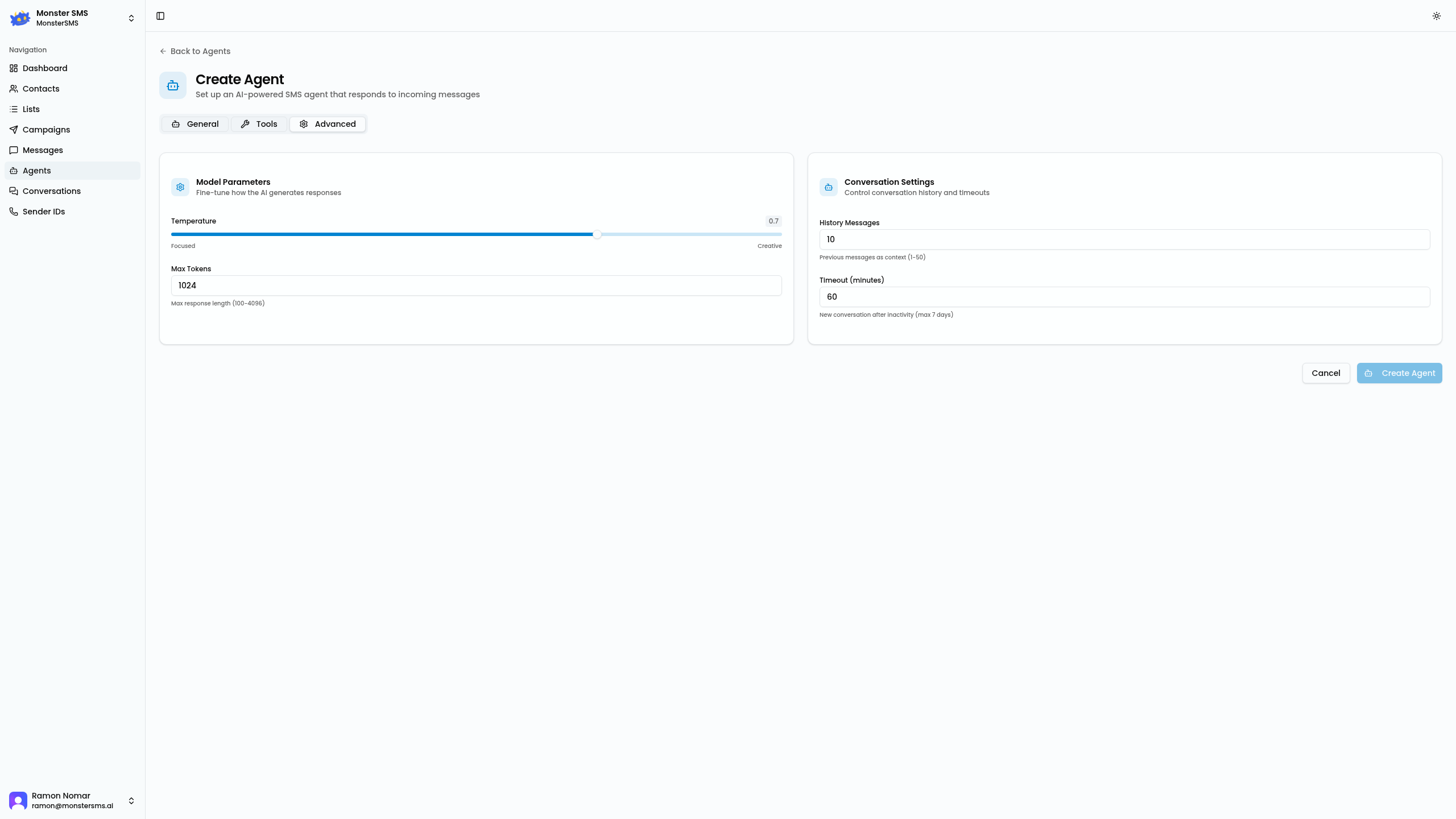This screenshot has width=1456, height=819.
Task: Click the Campaigns paper plane icon
Action: [x=14, y=130]
